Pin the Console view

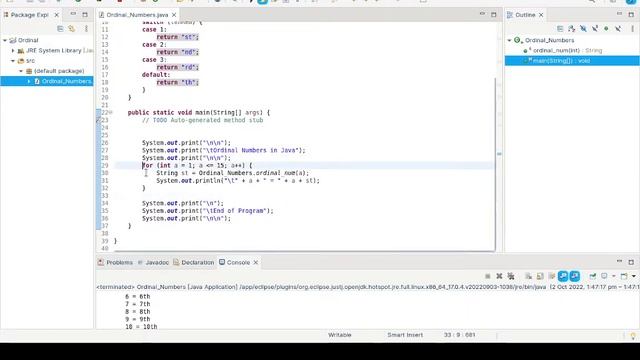click(x=592, y=276)
